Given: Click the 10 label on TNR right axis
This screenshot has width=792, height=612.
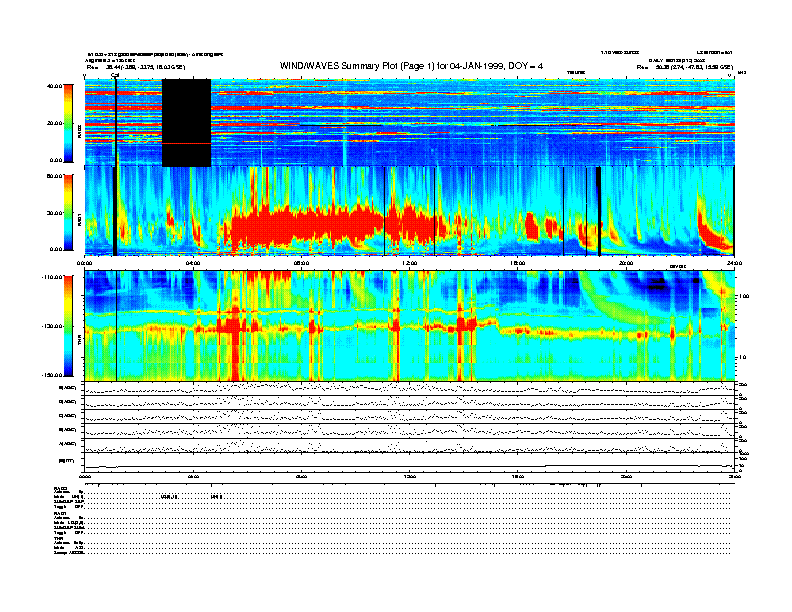Looking at the screenshot, I should coord(743,358).
